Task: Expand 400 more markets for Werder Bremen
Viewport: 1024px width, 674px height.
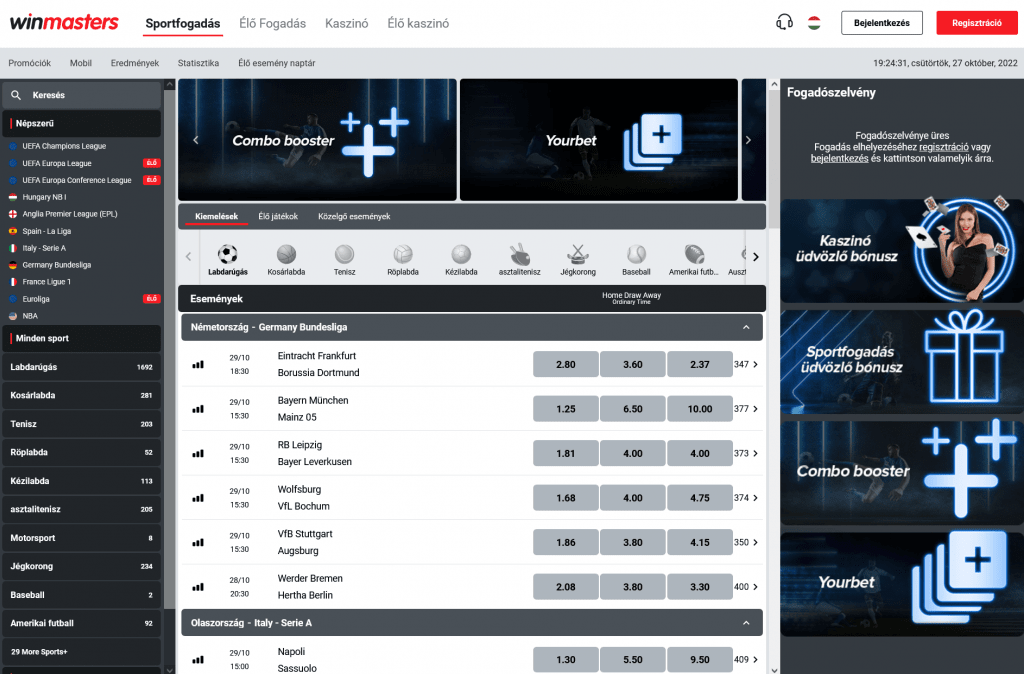Action: (746, 586)
